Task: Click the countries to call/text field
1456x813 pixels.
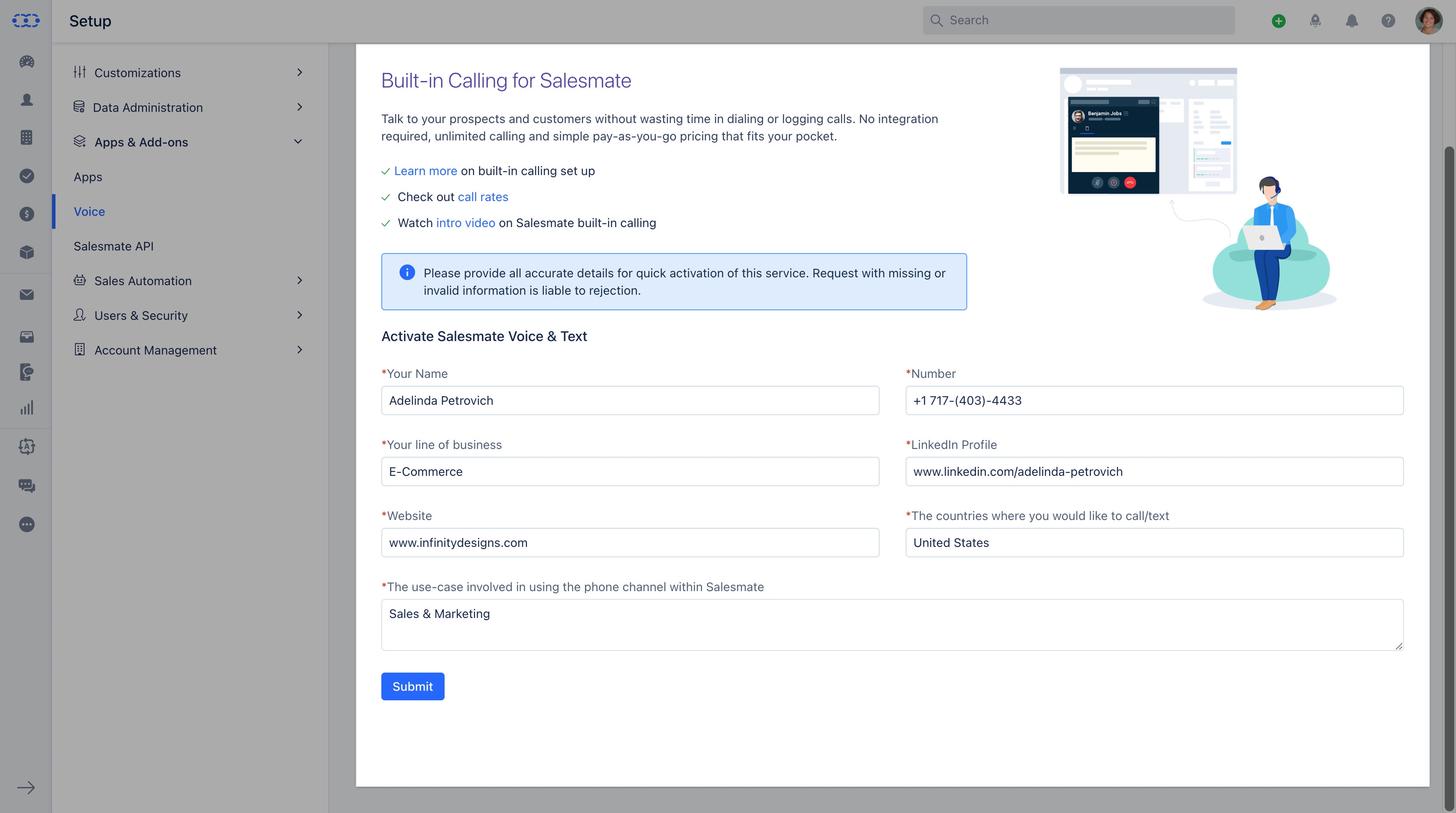Action: (1155, 543)
